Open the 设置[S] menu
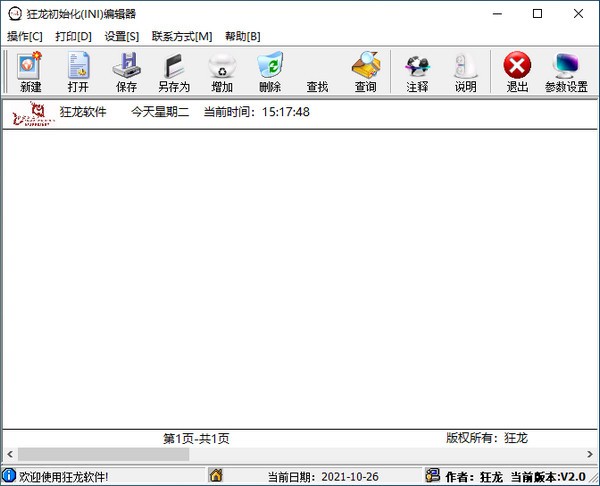This screenshot has width=600, height=486. click(122, 36)
